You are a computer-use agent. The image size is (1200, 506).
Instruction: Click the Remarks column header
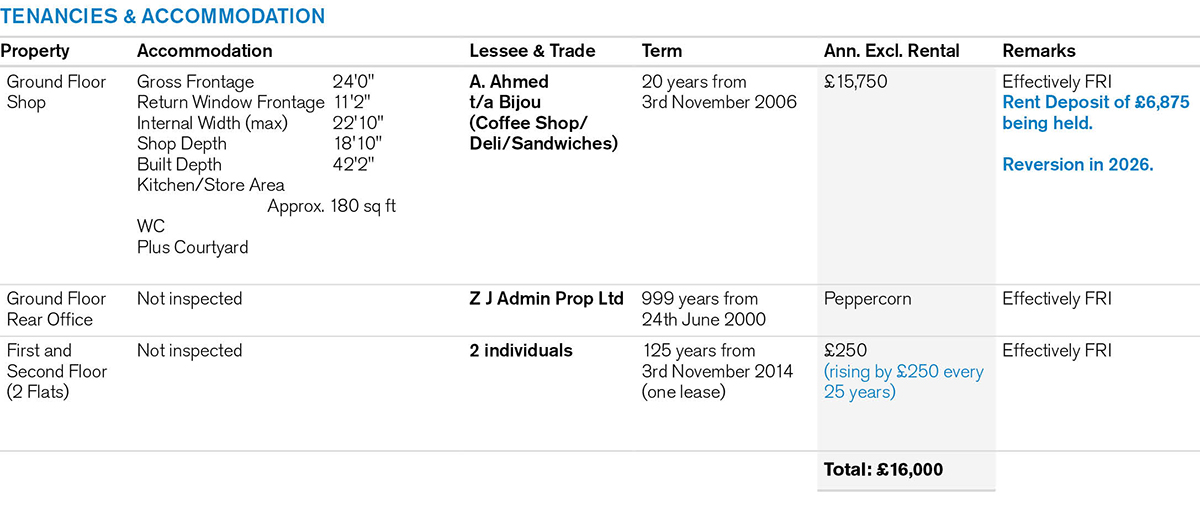coord(1039,51)
